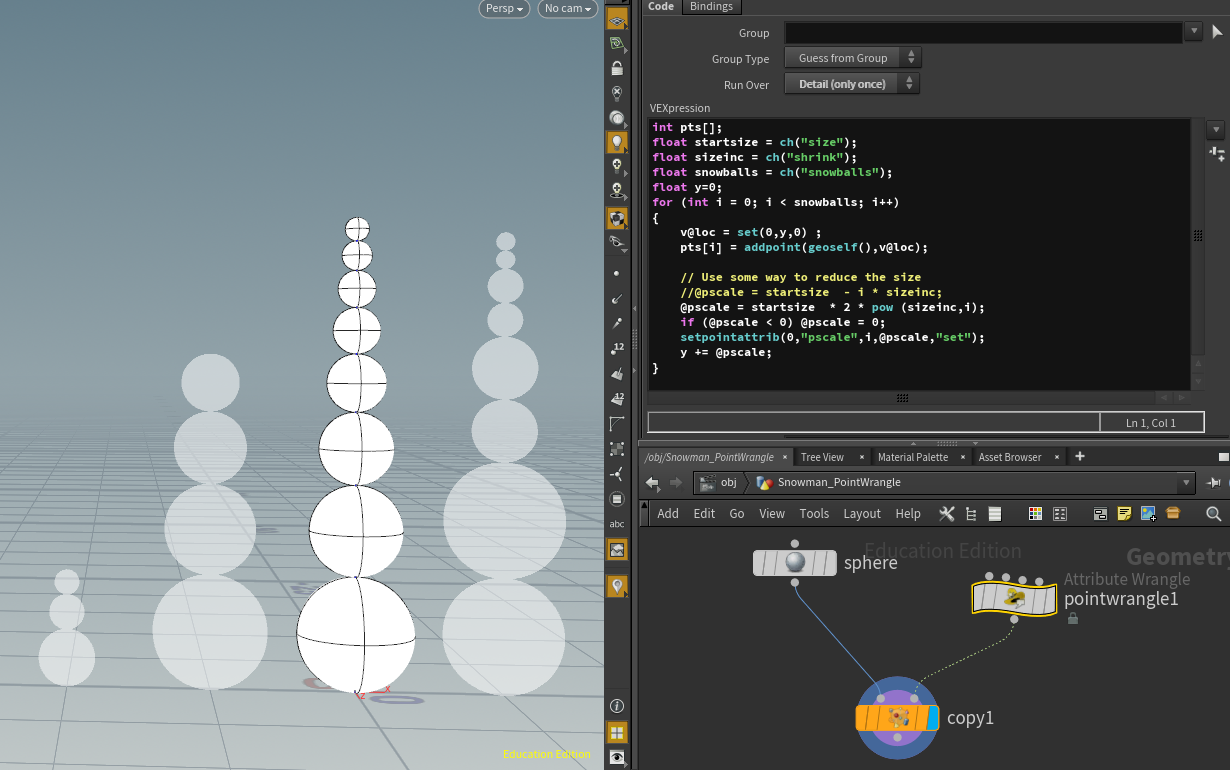Image resolution: width=1230 pixels, height=770 pixels.
Task: Select the pointwrangle1 node icon
Action: pyautogui.click(x=1014, y=598)
